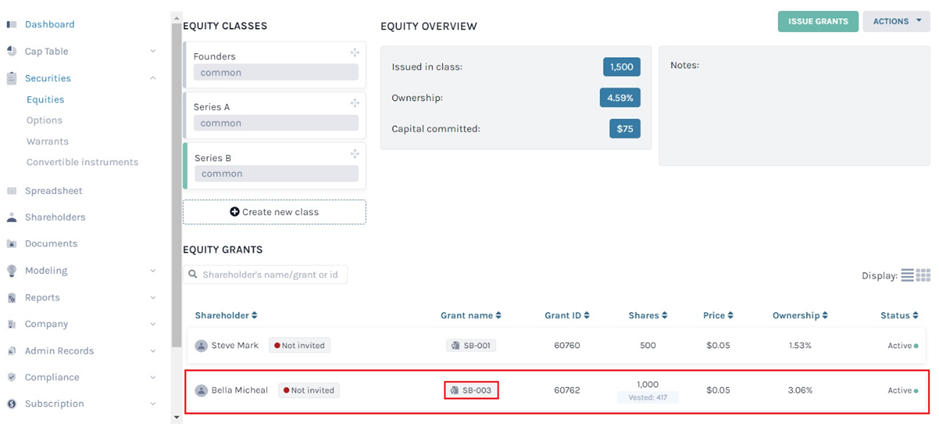This screenshot has width=939, height=424.
Task: Click the Cap Table pie chart icon
Action: click(12, 52)
